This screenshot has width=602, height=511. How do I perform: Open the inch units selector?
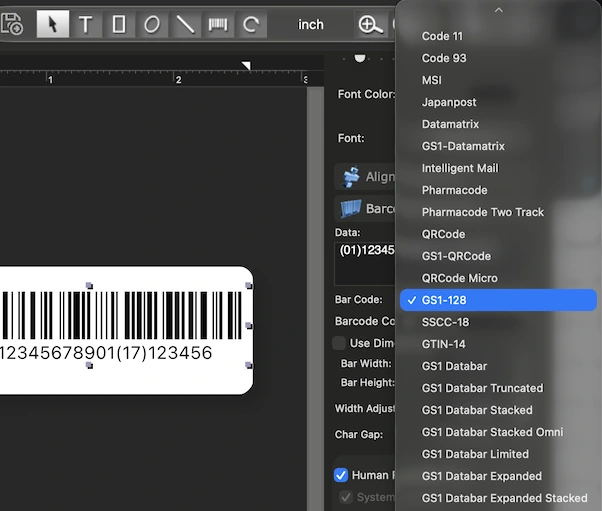pyautogui.click(x=311, y=25)
